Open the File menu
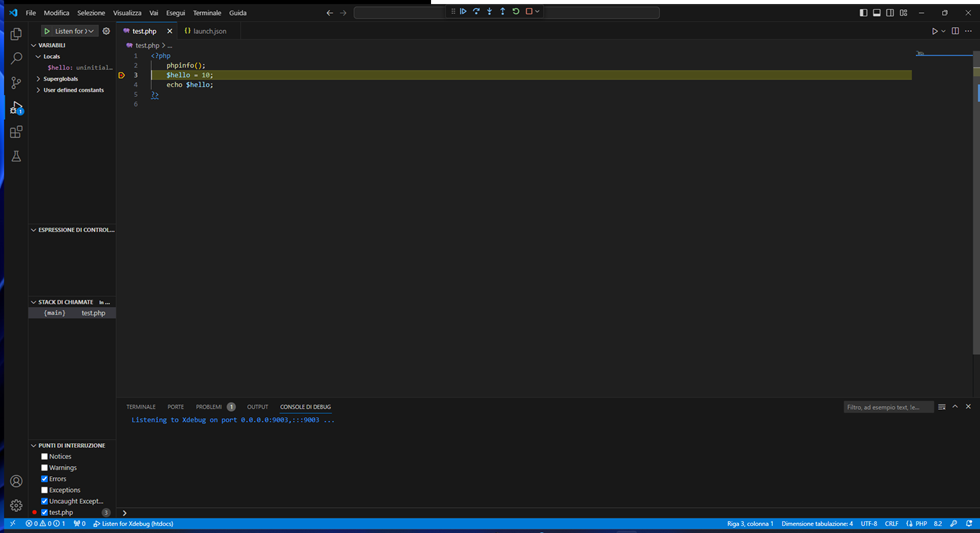This screenshot has width=980, height=533. (x=31, y=12)
